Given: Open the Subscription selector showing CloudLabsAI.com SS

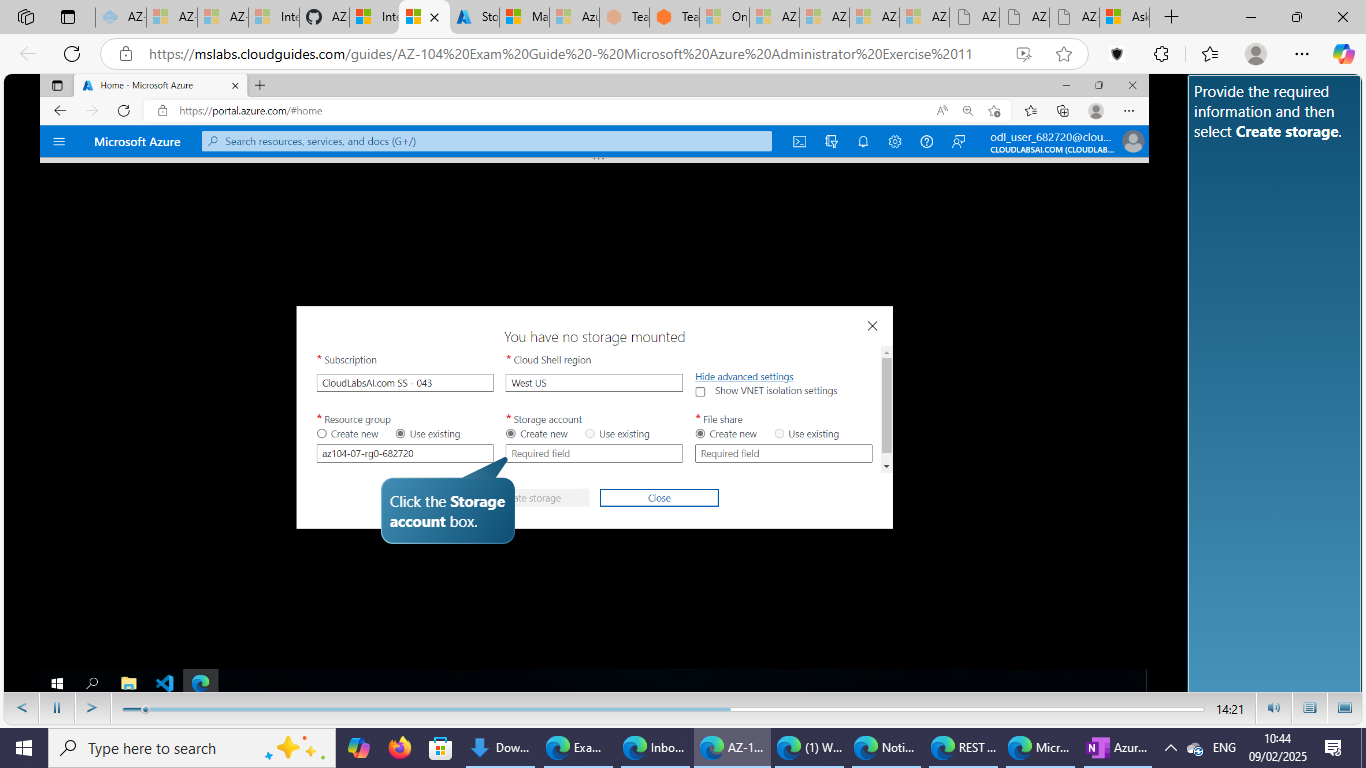Looking at the screenshot, I should (x=404, y=382).
